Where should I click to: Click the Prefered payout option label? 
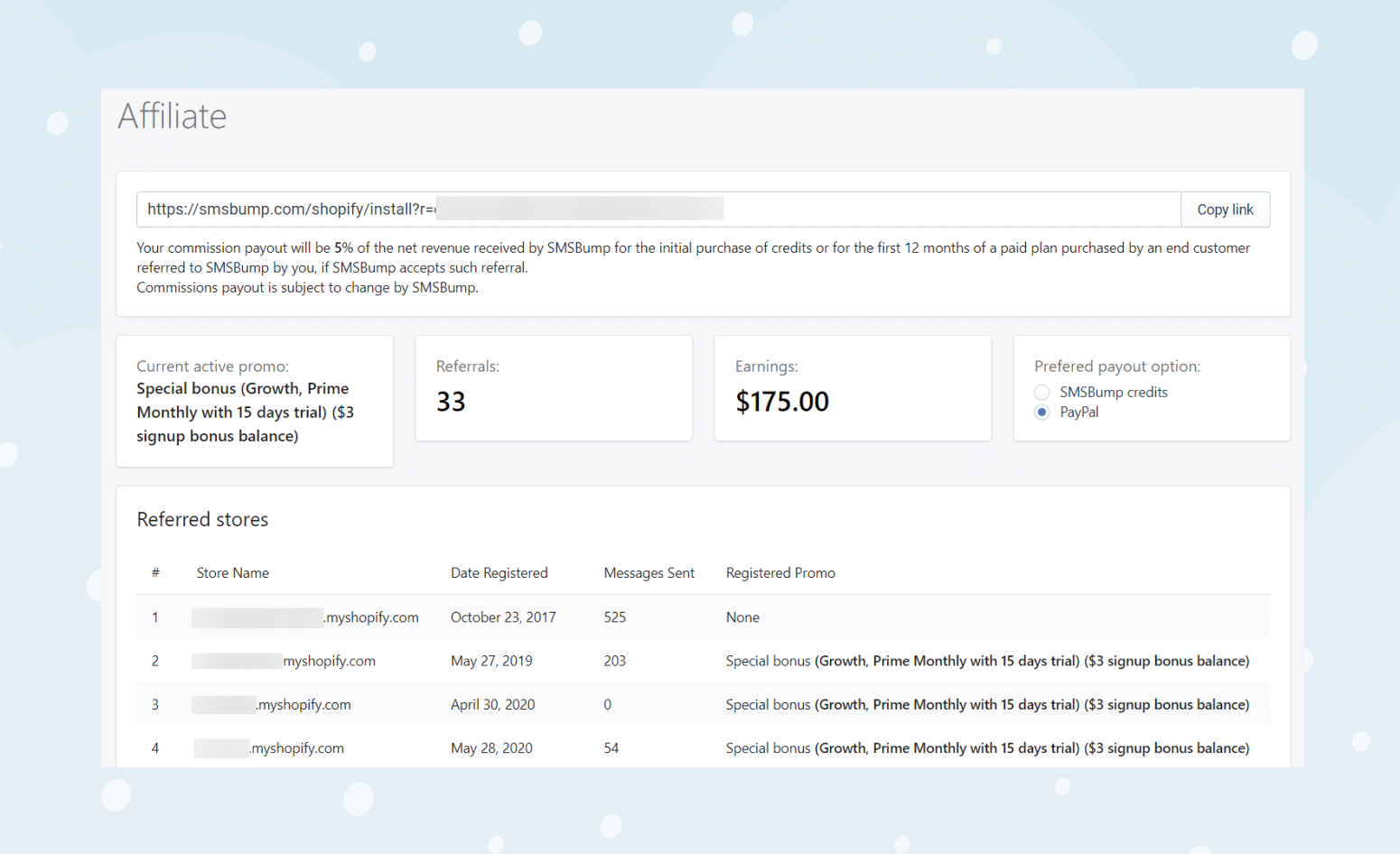[x=1117, y=367]
